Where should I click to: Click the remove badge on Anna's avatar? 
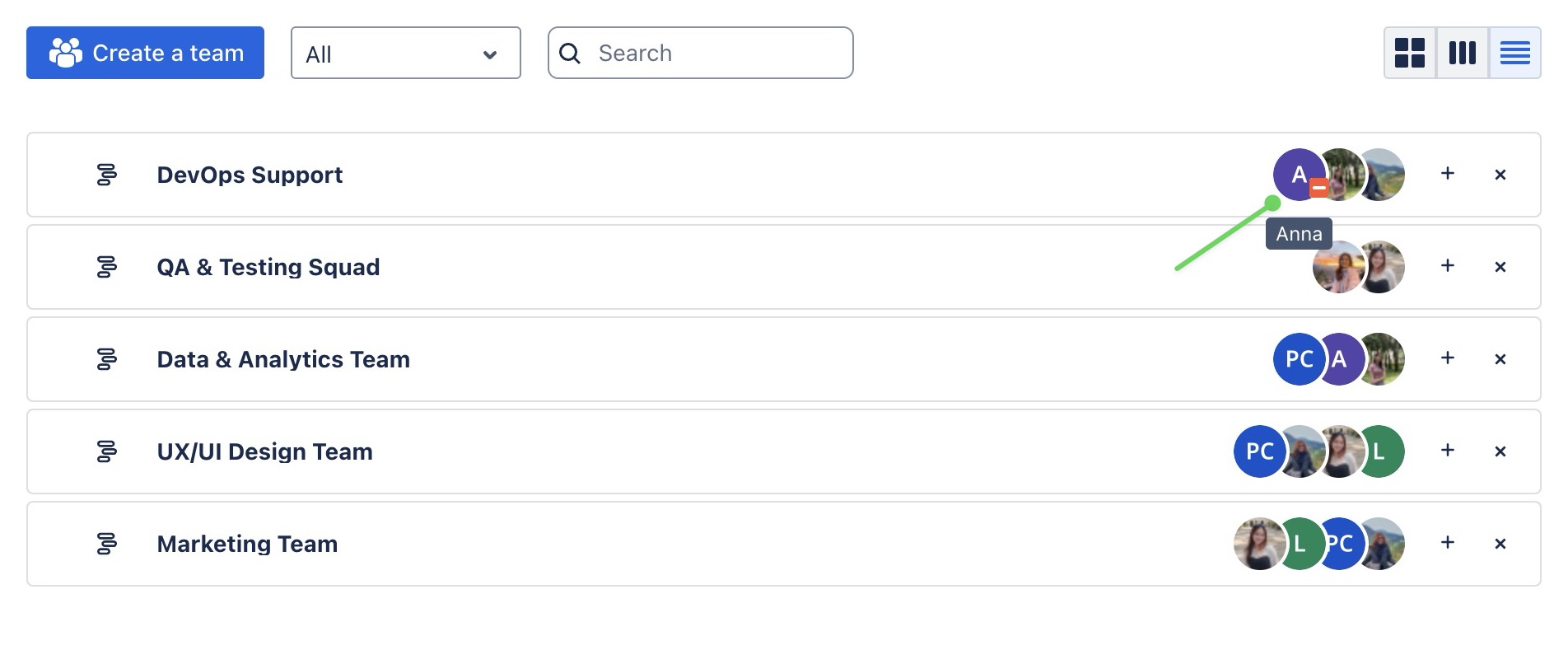1318,188
